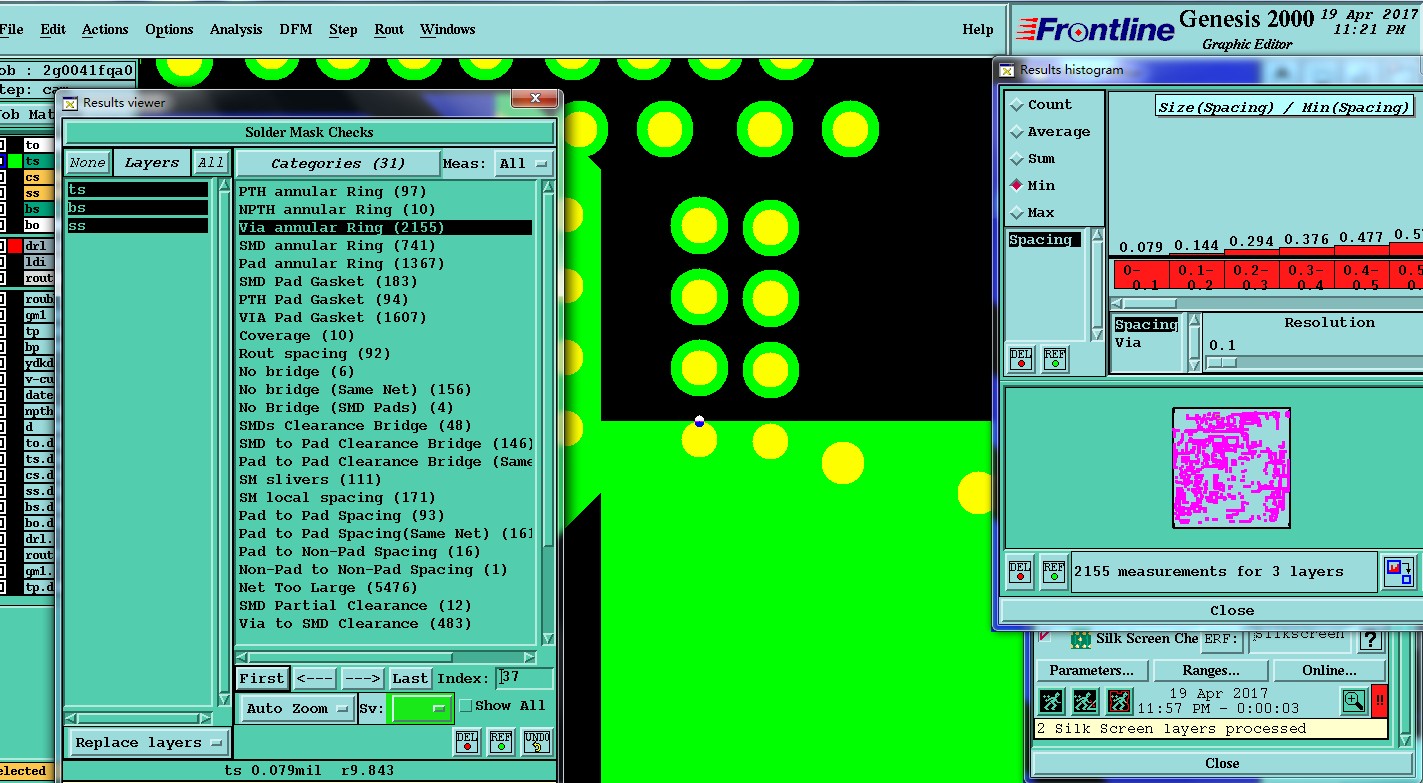This screenshot has width=1423, height=783.
Task: Select ts layer in Results viewer list
Action: (137, 189)
